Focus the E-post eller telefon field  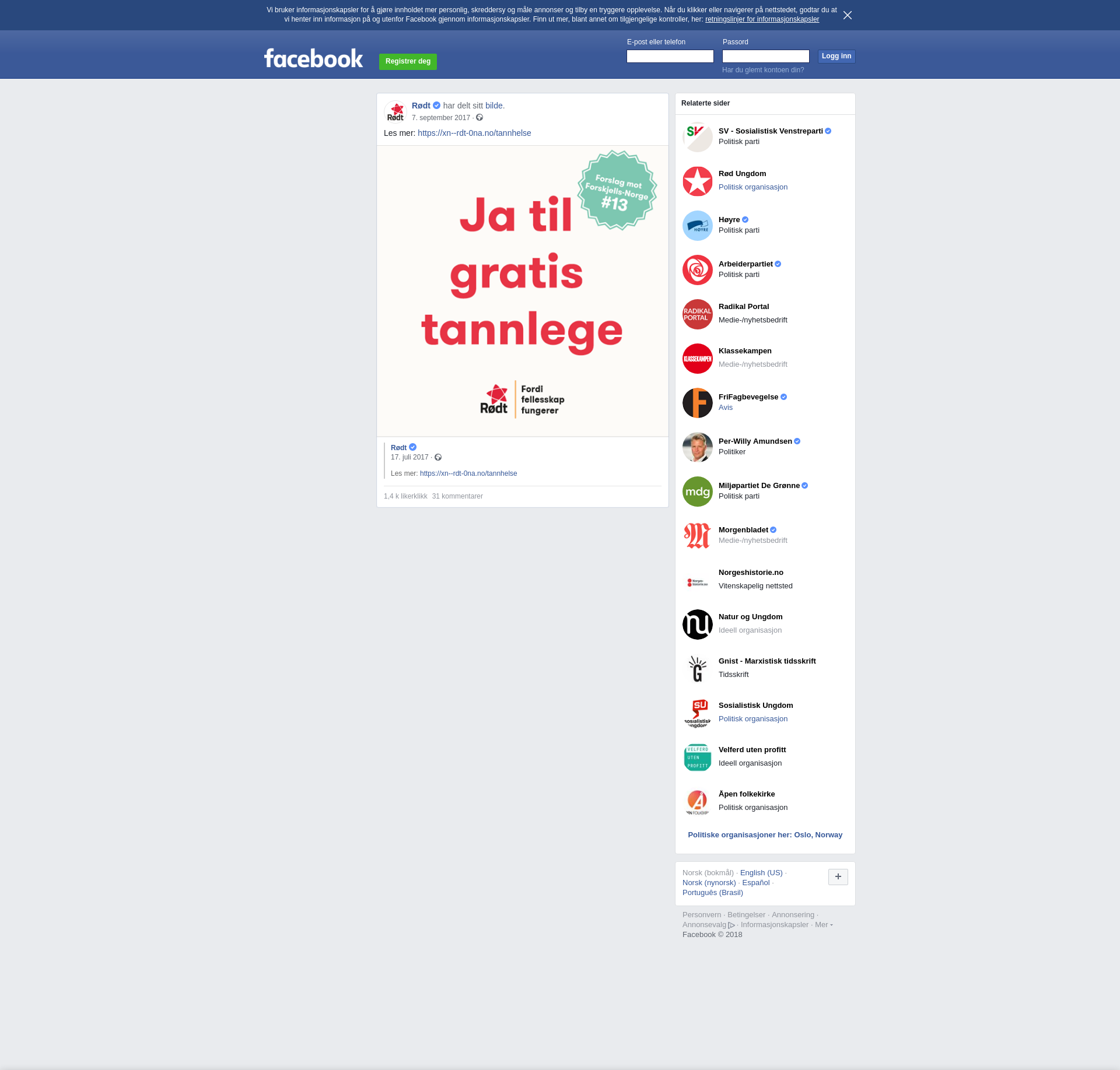[670, 56]
